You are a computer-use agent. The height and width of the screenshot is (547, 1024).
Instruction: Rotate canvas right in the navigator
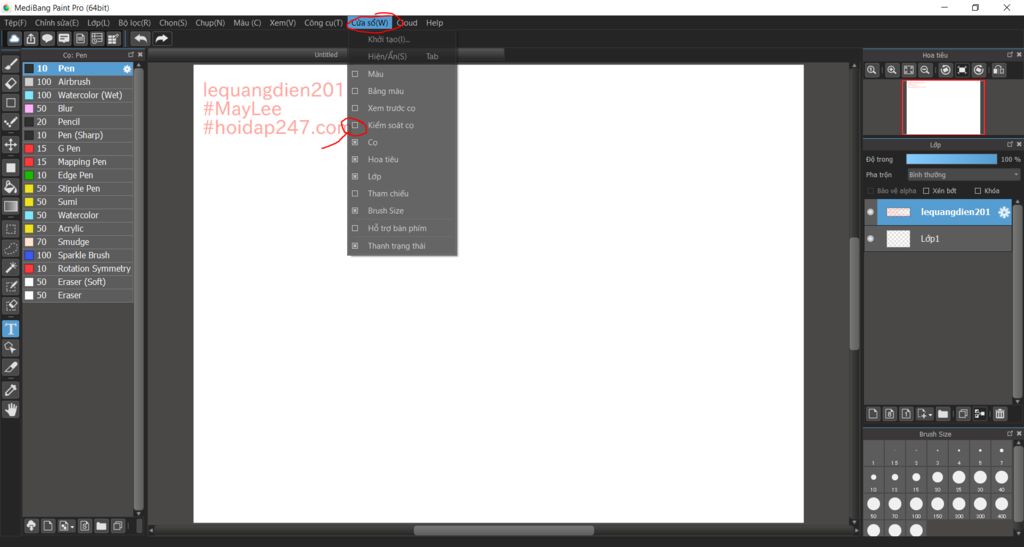pyautogui.click(x=978, y=70)
